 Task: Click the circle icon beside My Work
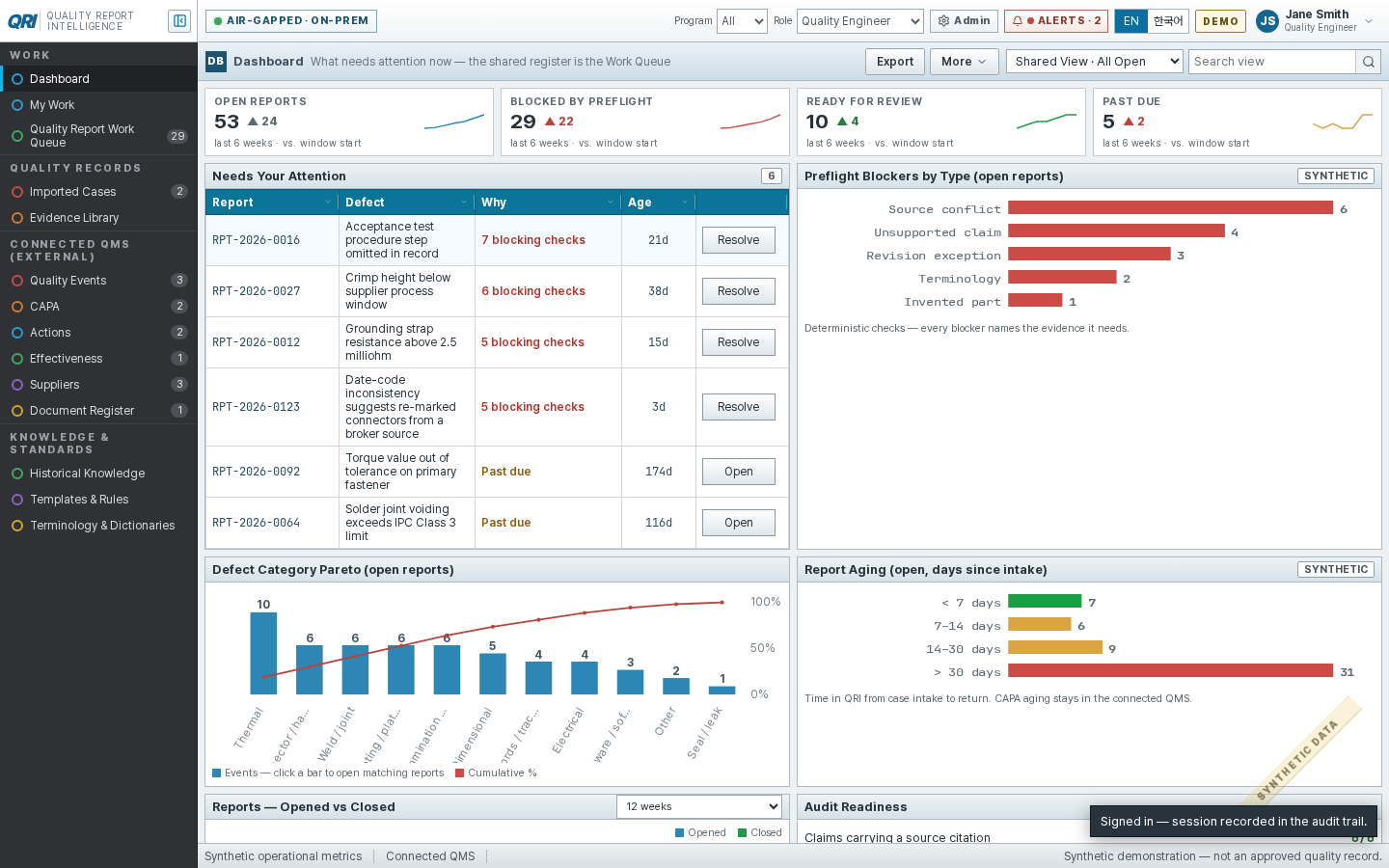point(17,105)
